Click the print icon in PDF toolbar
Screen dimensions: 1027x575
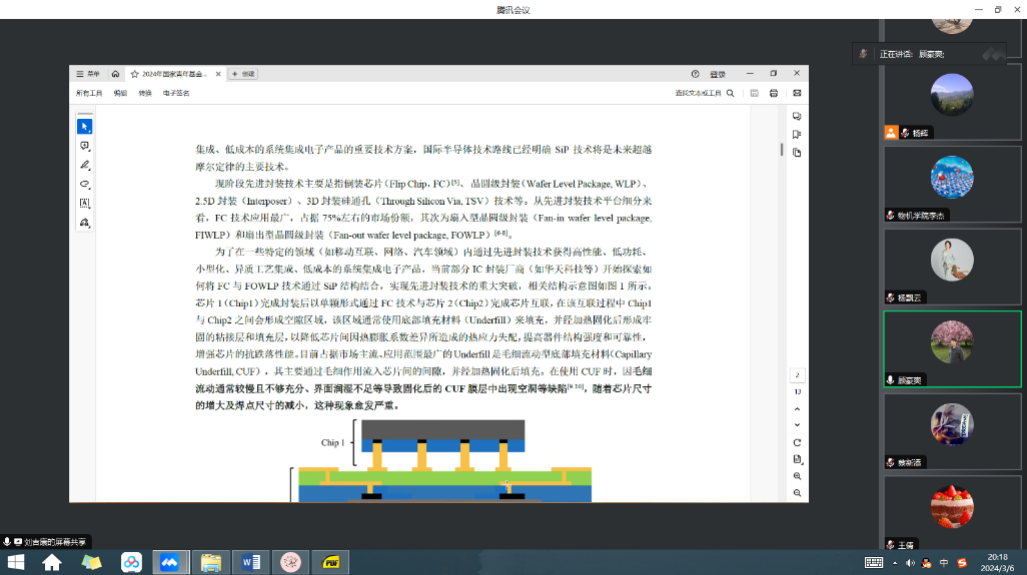coord(773,93)
